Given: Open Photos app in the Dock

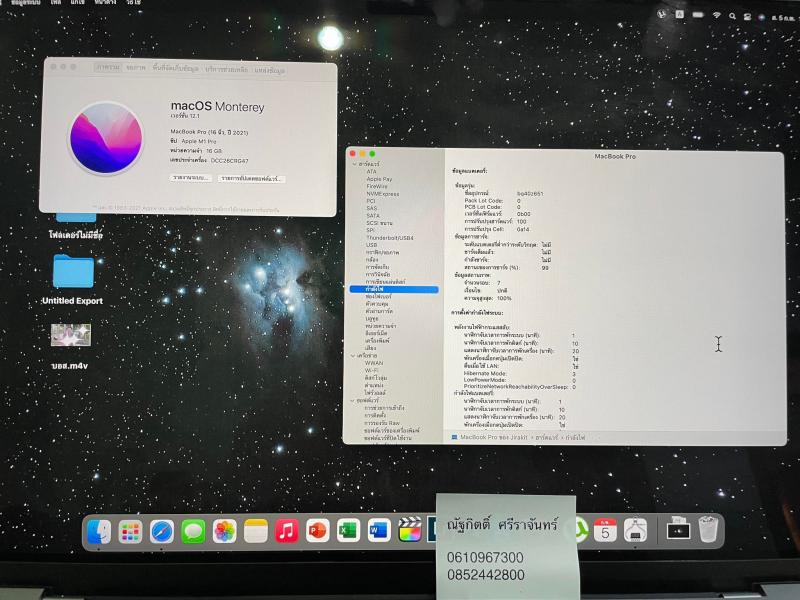Looking at the screenshot, I should (x=224, y=532).
